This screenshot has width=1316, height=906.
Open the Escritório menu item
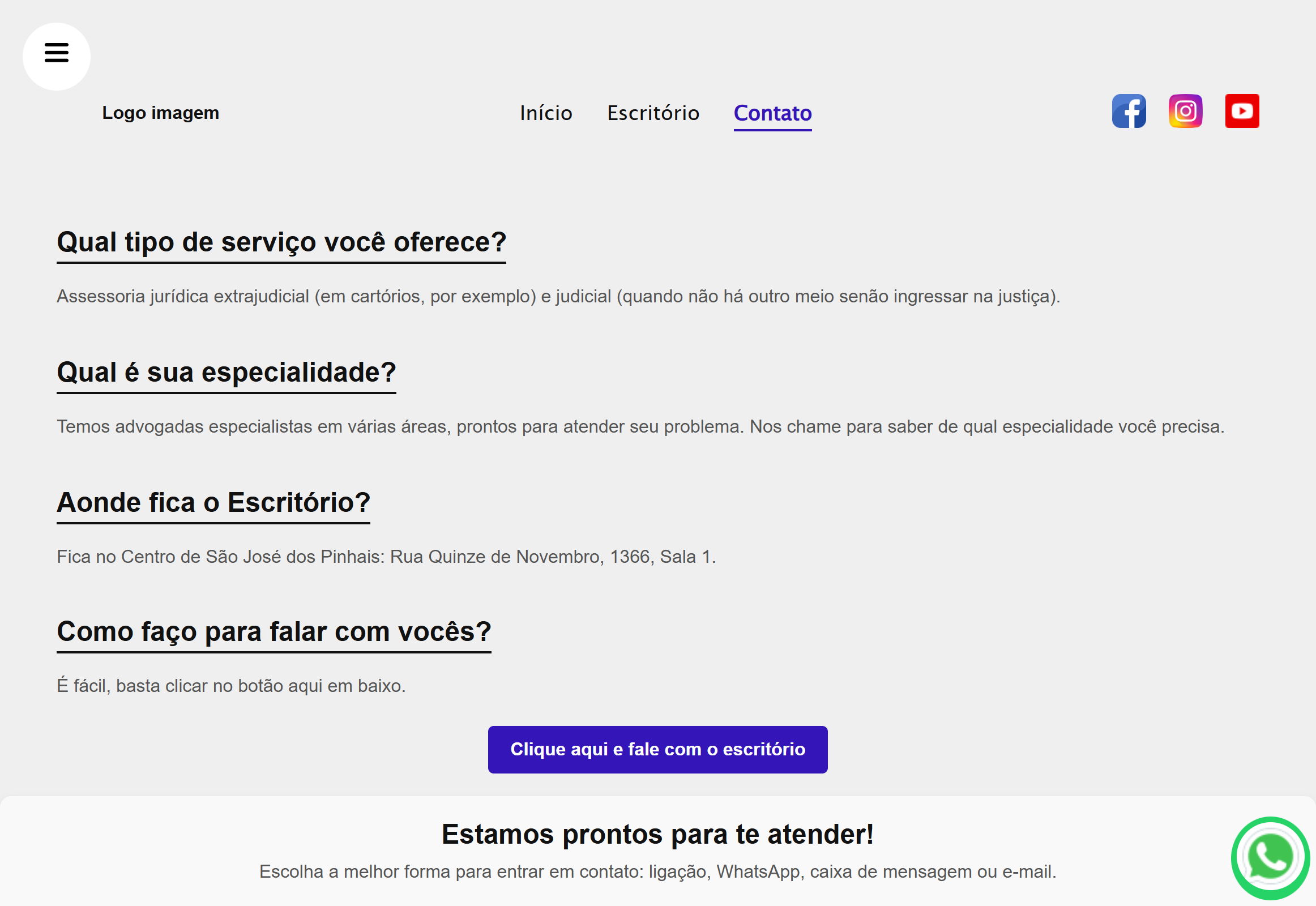coord(653,113)
